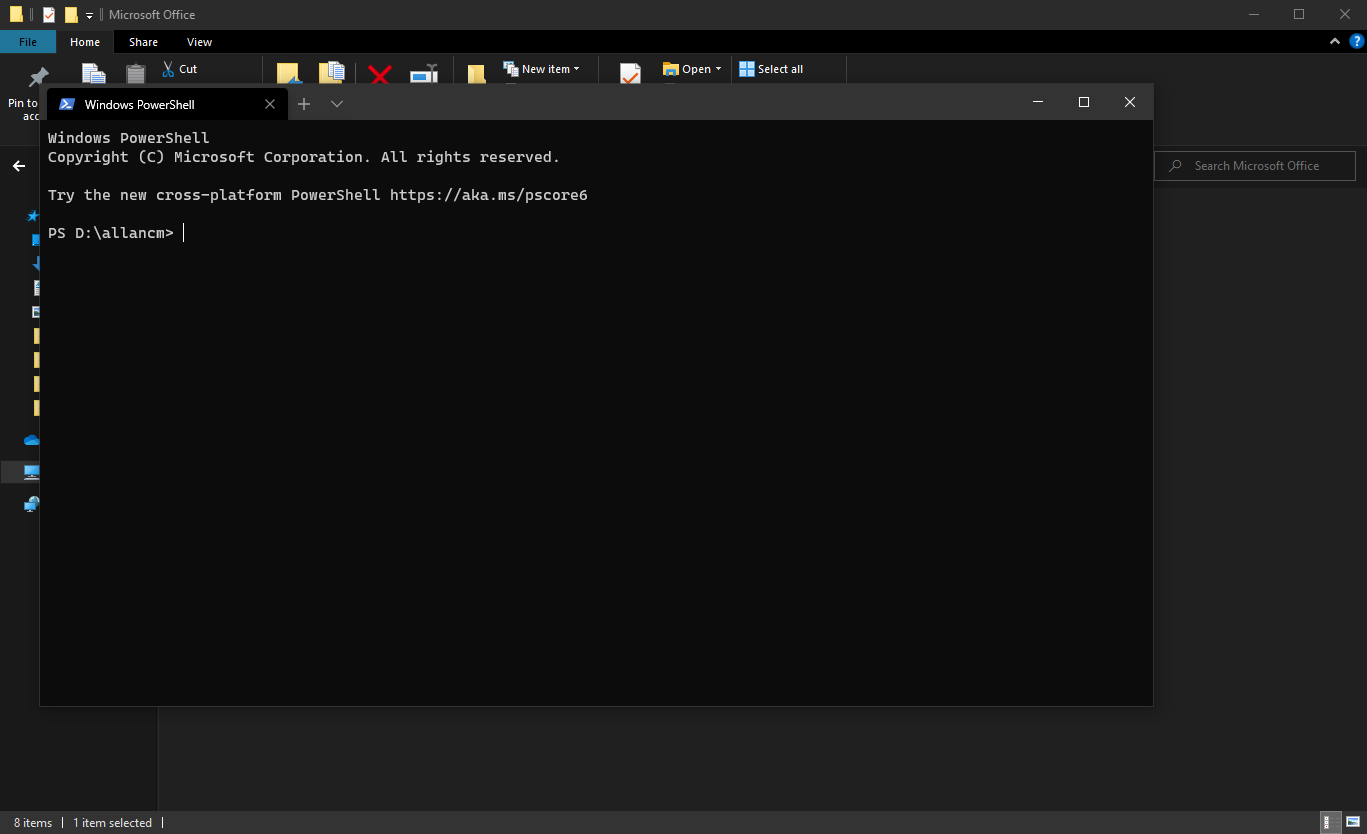This screenshot has height=834, width=1367.
Task: Open a new terminal tab with plus
Action: (x=304, y=104)
